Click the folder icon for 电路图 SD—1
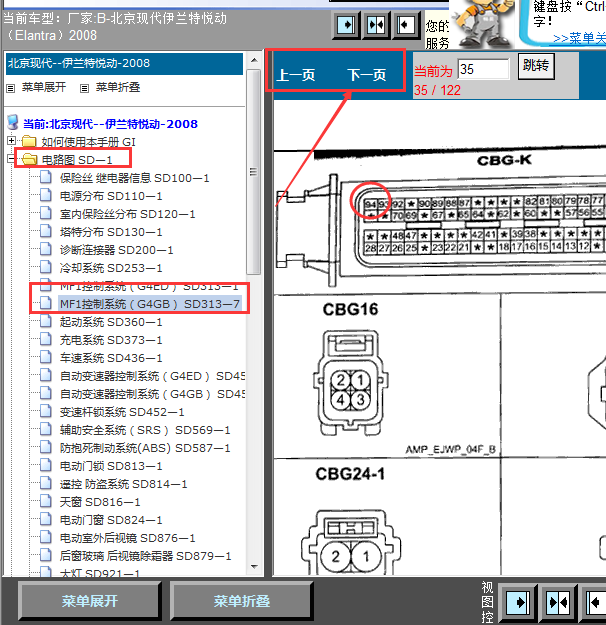 29,159
